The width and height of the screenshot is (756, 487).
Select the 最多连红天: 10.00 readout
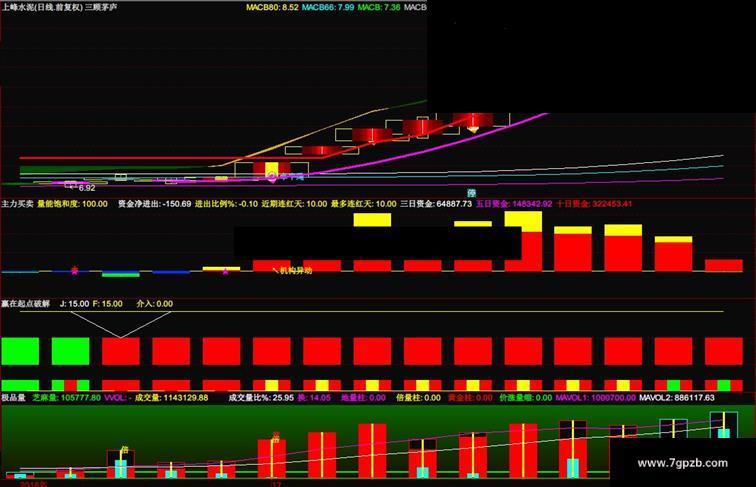[364, 204]
